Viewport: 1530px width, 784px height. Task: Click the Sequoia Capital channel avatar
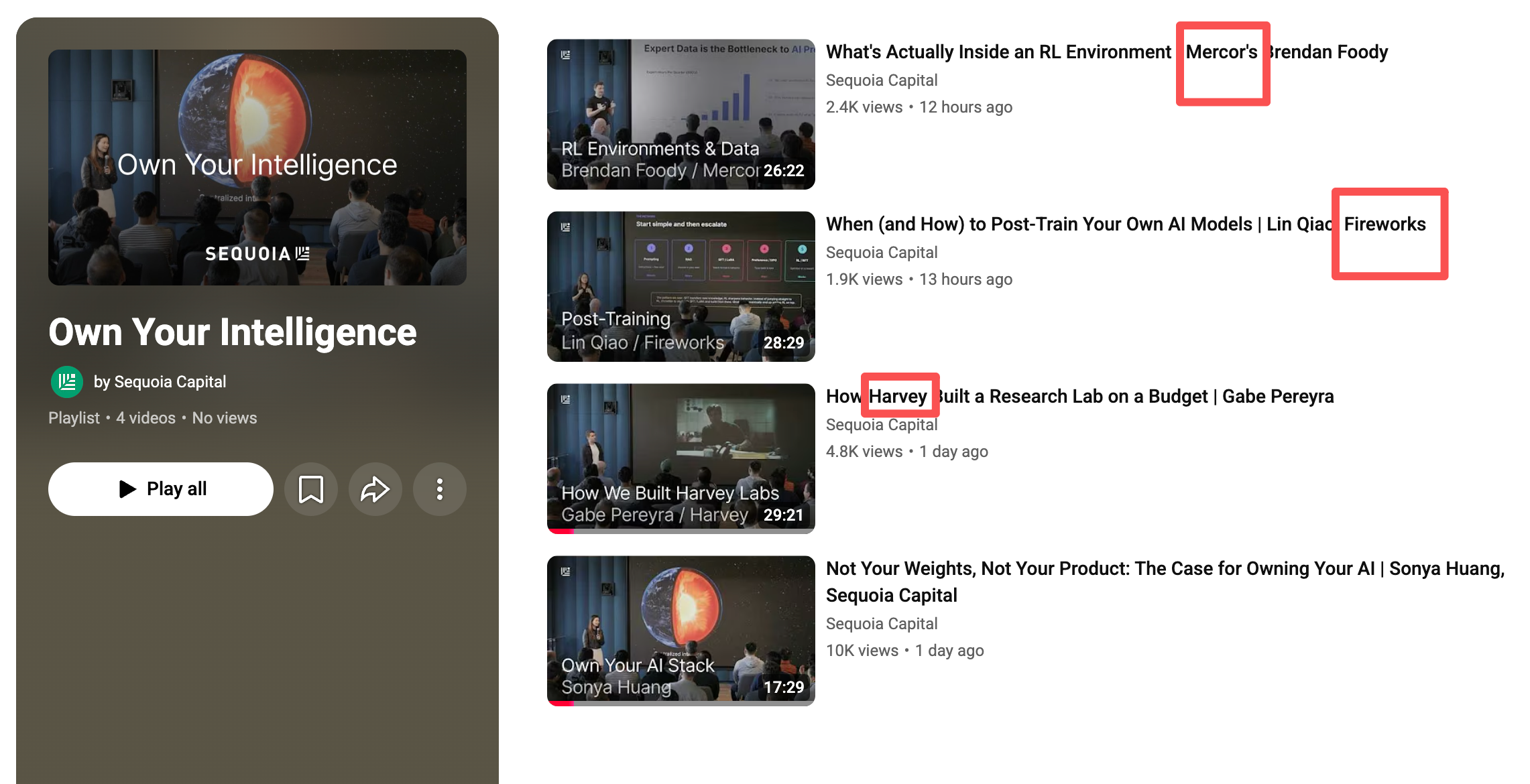coord(67,382)
